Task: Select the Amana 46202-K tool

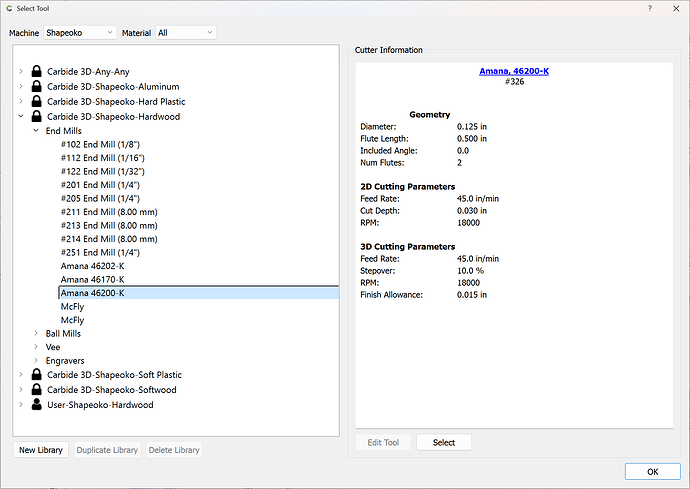Action: tap(92, 266)
